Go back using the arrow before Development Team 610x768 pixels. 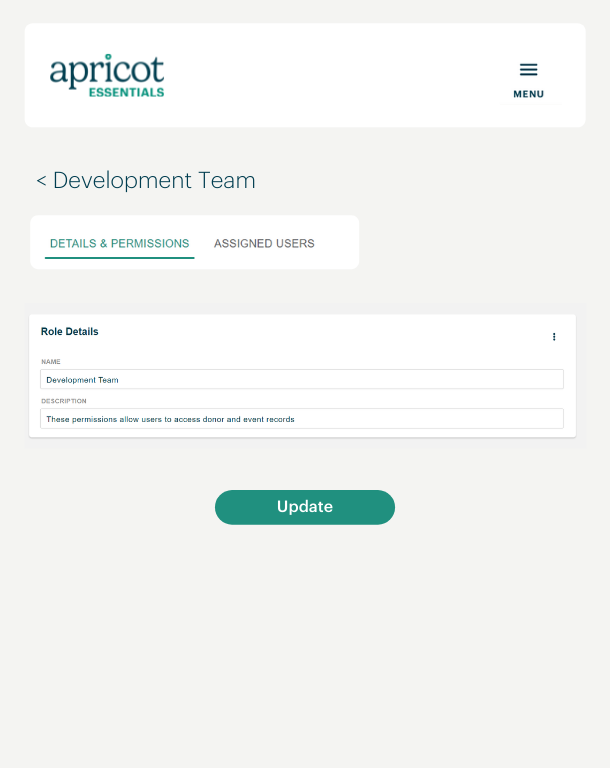click(41, 181)
